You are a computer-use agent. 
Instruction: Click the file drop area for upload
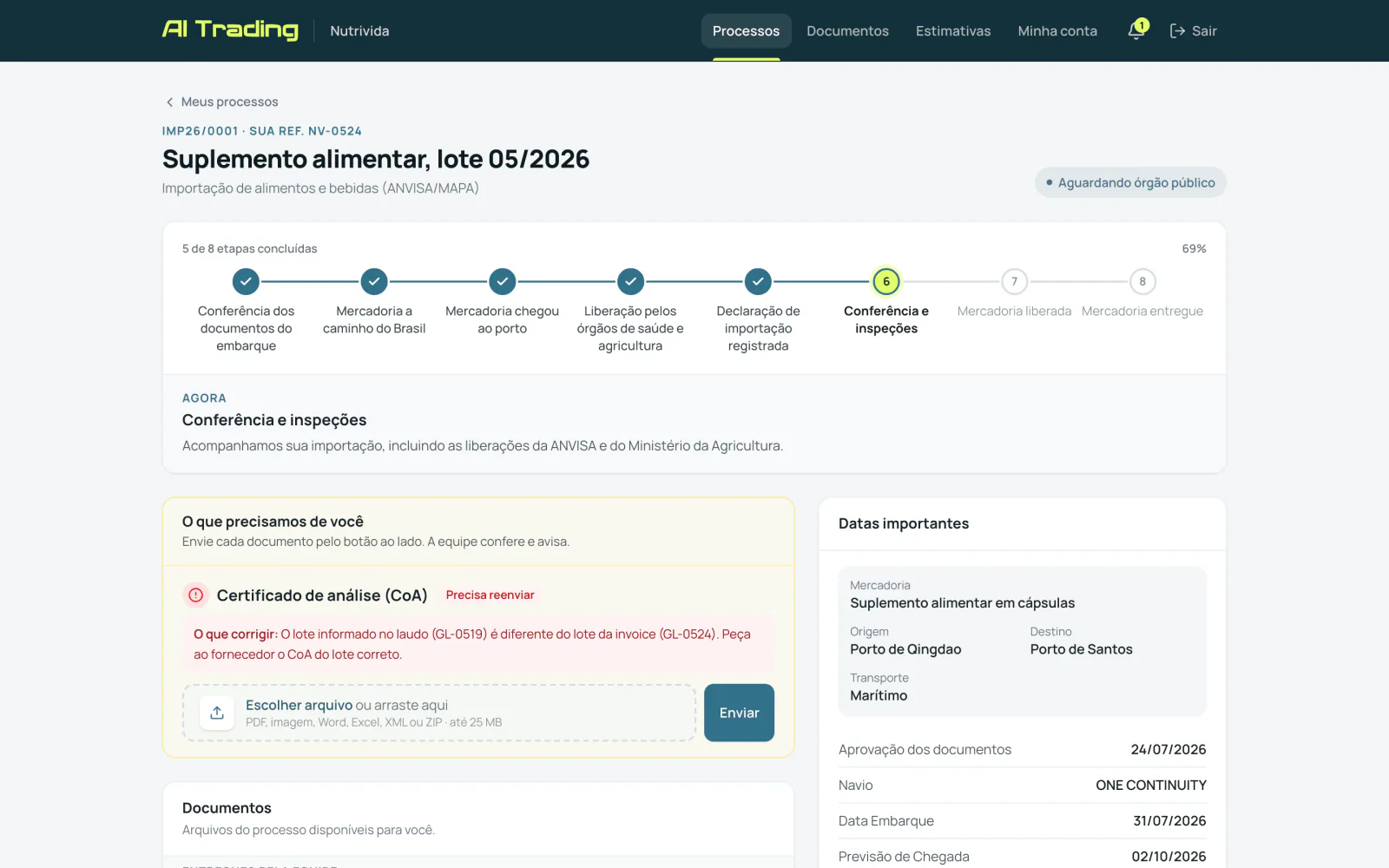pyautogui.click(x=439, y=713)
